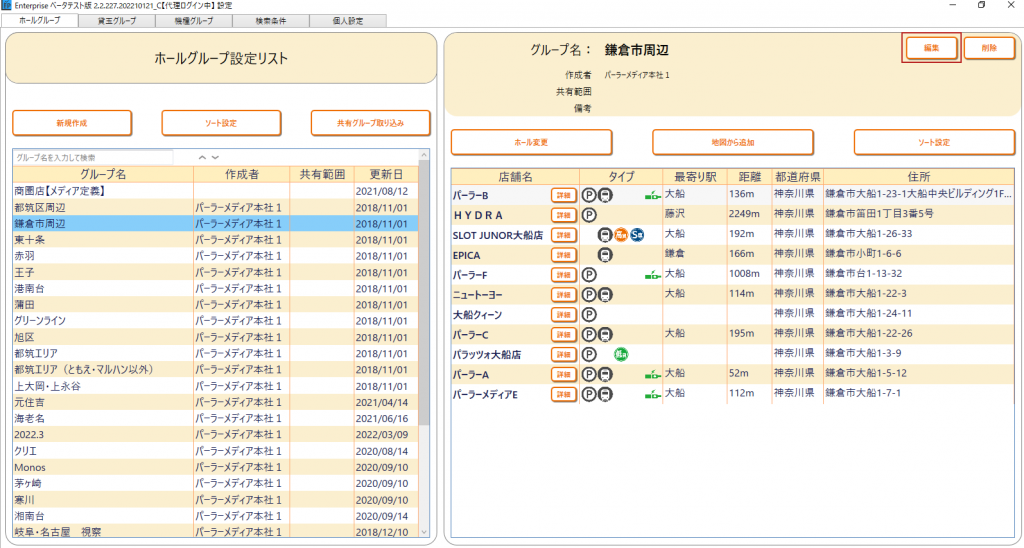The height and width of the screenshot is (548, 1024).
Task: Click parking icon in パーラーB row
Action: tap(589, 195)
